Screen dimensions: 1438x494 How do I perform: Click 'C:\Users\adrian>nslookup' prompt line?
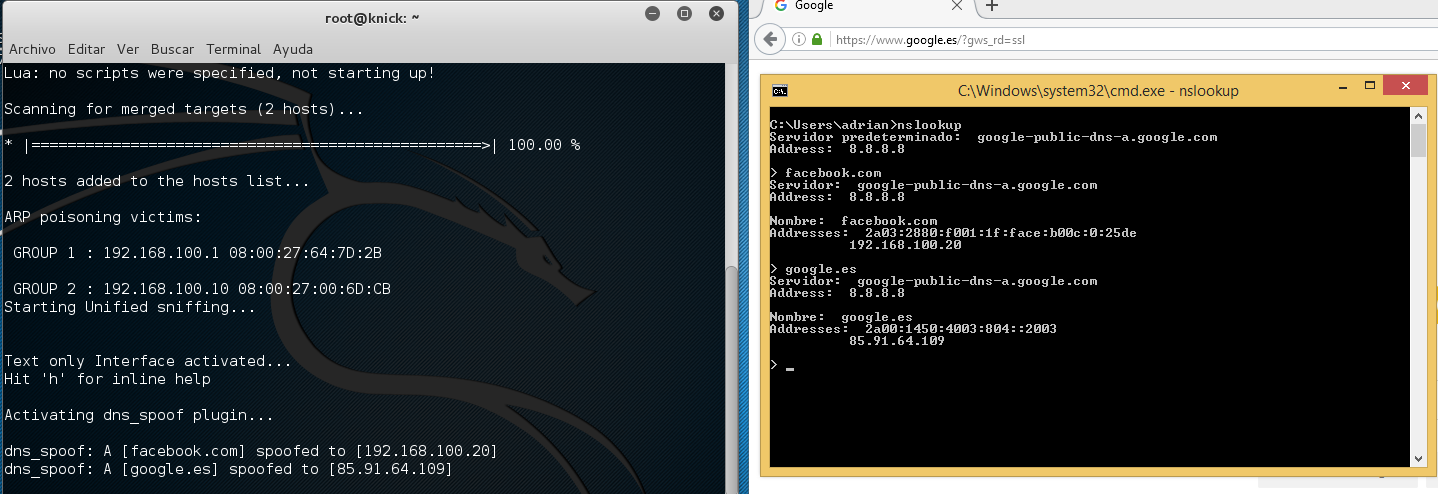[866, 125]
